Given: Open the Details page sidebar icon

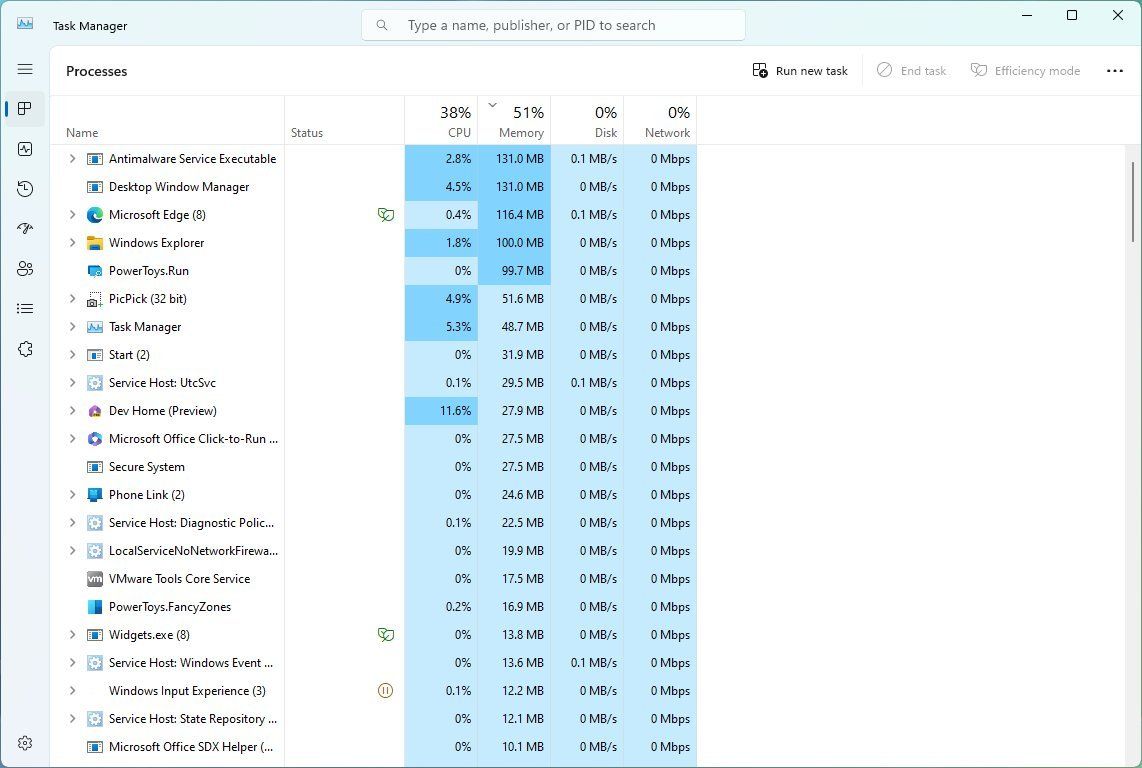Looking at the screenshot, I should 25,308.
